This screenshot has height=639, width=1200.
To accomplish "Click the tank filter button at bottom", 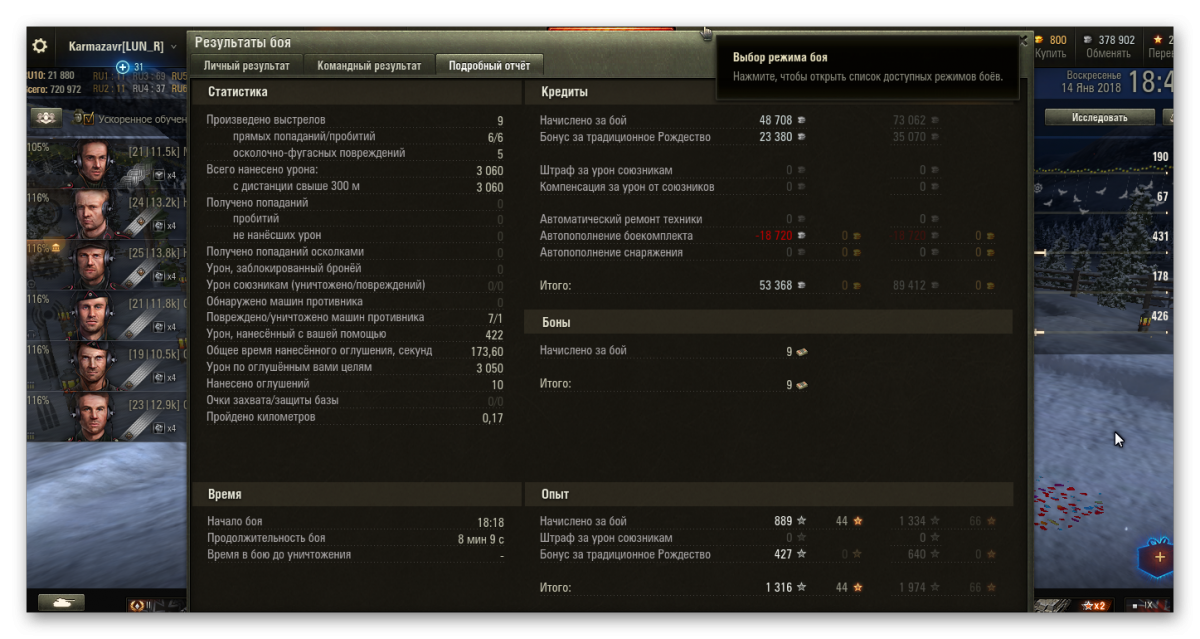I will coord(61,602).
